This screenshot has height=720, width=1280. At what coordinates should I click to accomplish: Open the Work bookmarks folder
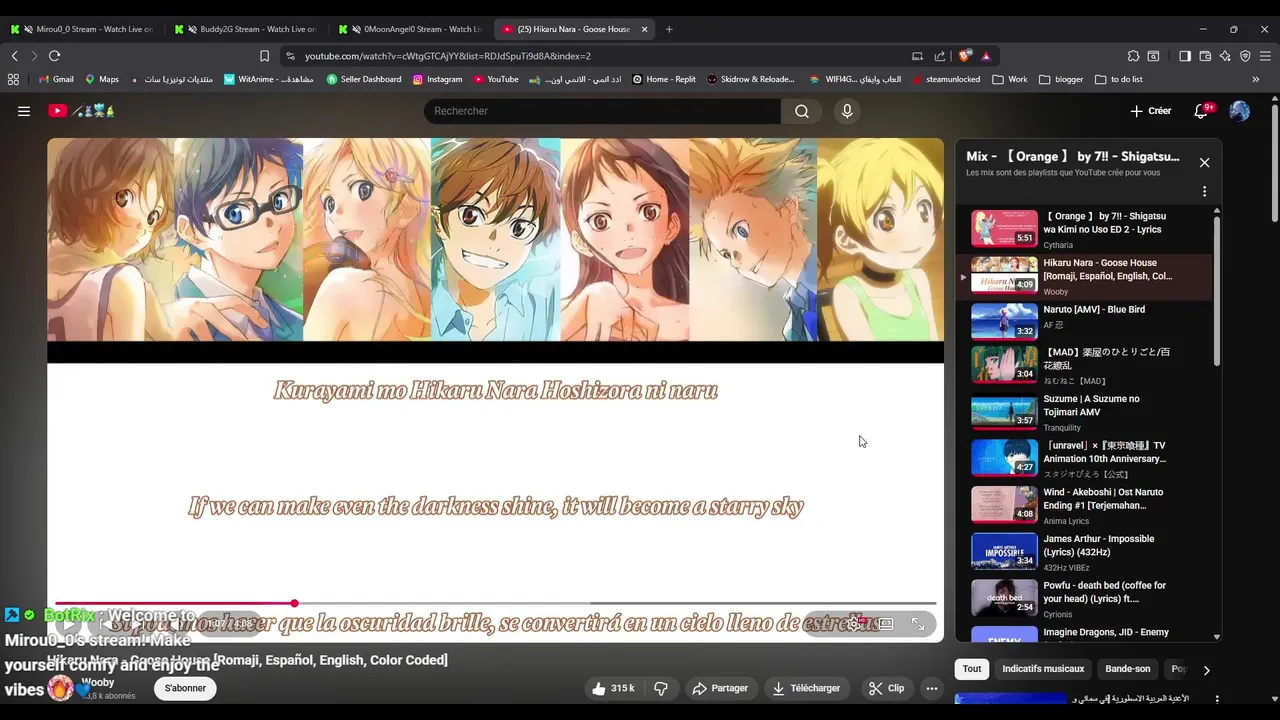1010,79
